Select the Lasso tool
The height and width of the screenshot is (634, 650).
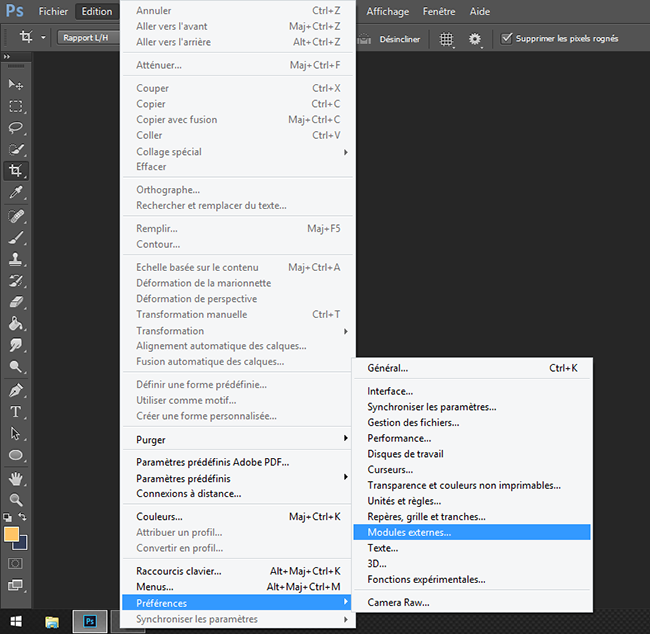pyautogui.click(x=16, y=128)
